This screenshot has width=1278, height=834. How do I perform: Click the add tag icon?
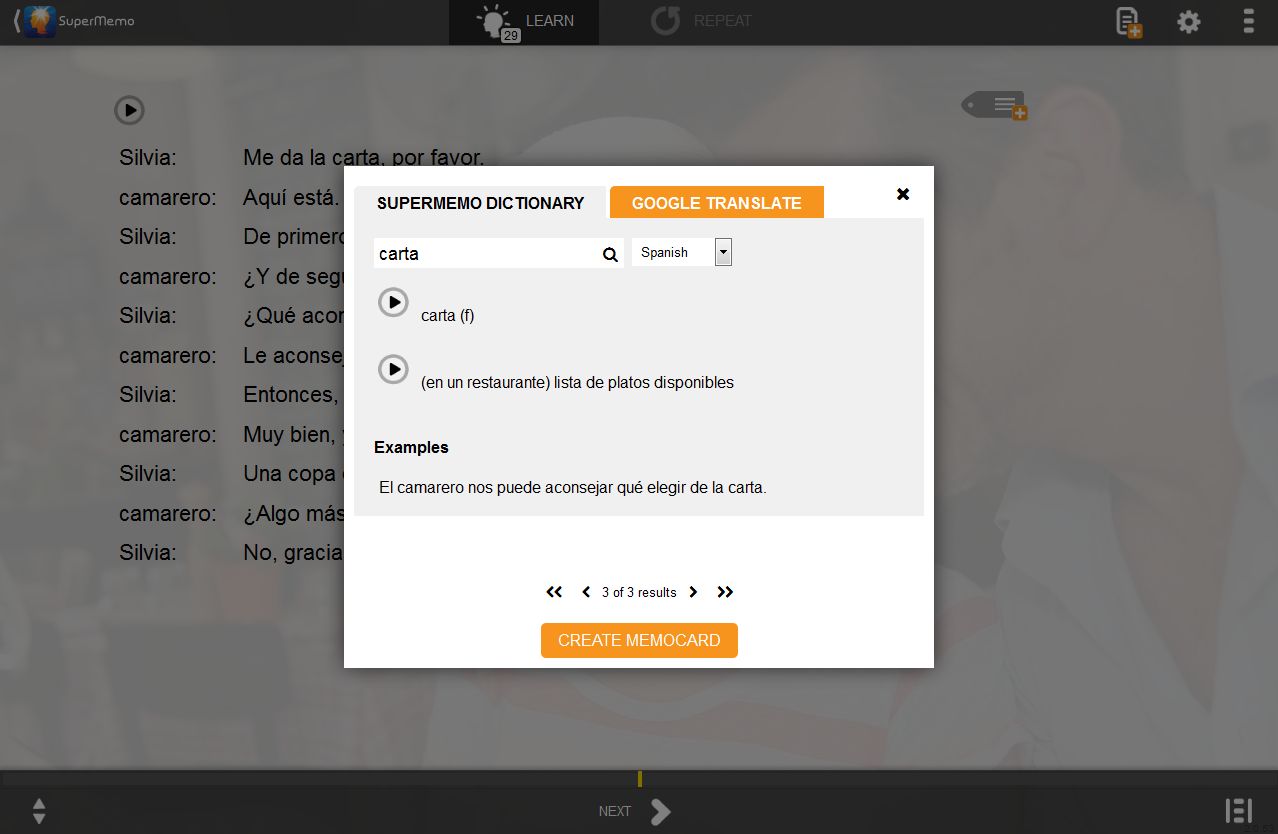tap(994, 105)
